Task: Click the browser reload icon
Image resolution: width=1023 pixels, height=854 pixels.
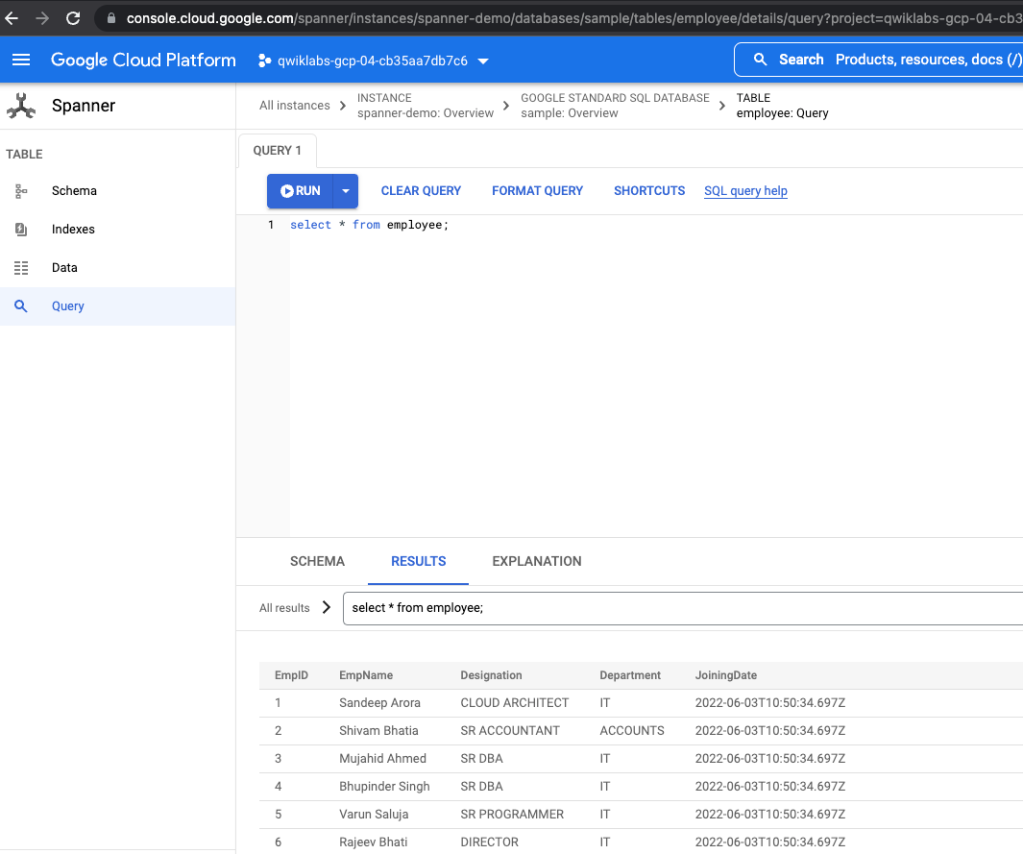Action: [x=73, y=18]
